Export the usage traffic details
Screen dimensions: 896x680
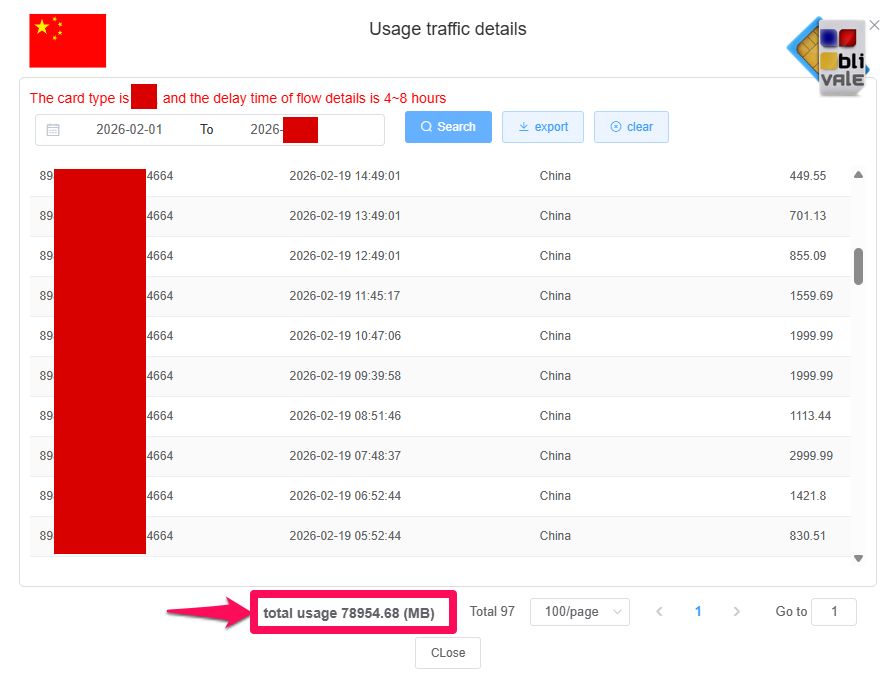(543, 127)
